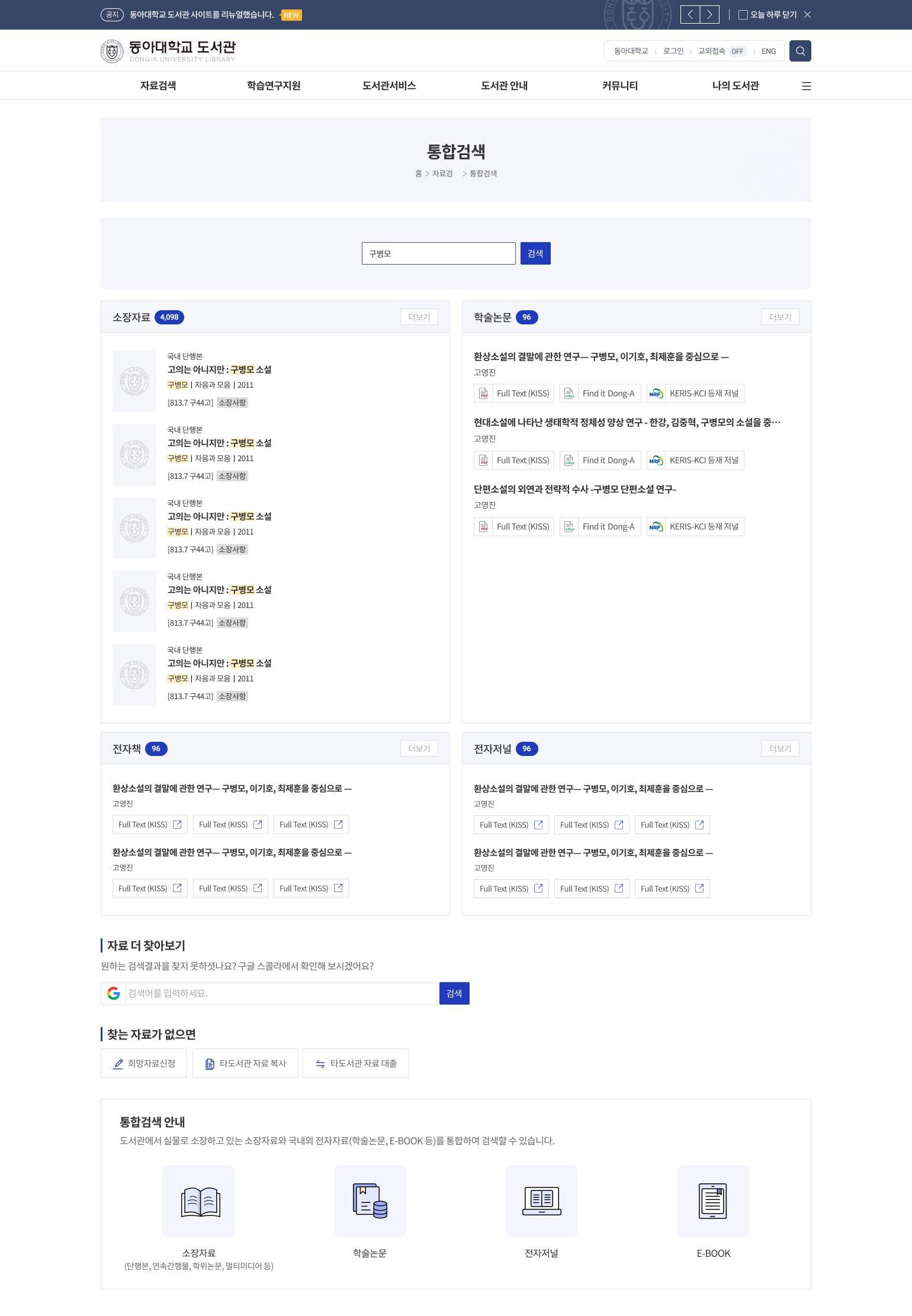Image resolution: width=912 pixels, height=1316 pixels.
Task: Show the next notice with right arrow
Action: 709,15
